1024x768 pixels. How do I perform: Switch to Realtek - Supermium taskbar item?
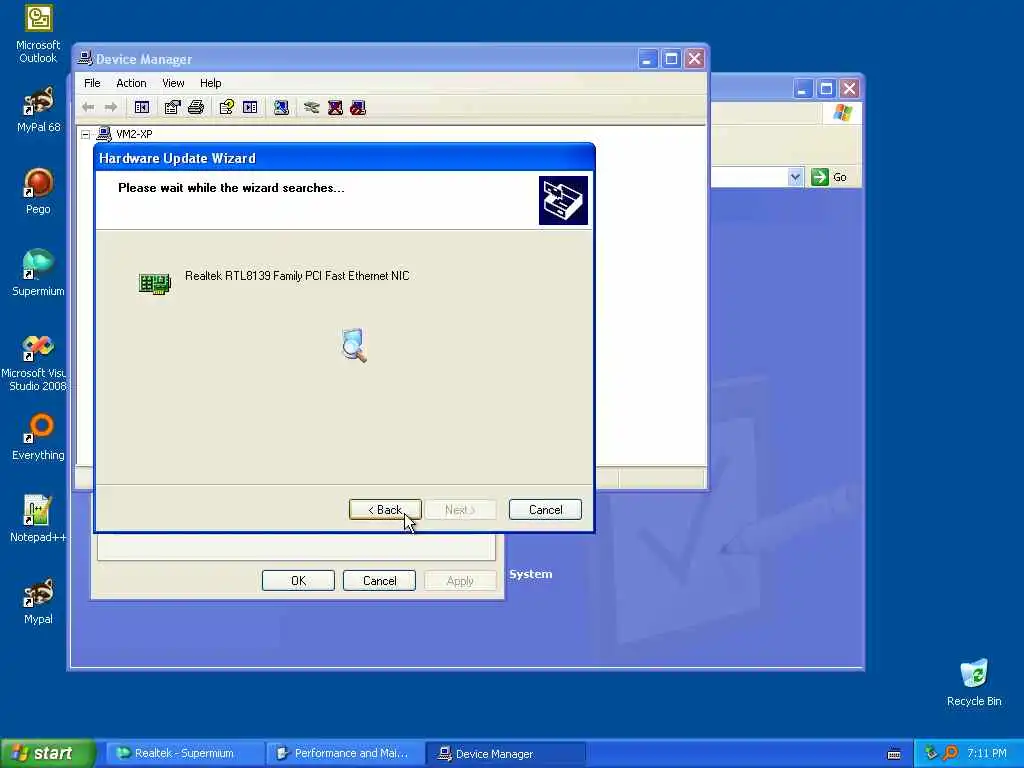[x=185, y=754]
